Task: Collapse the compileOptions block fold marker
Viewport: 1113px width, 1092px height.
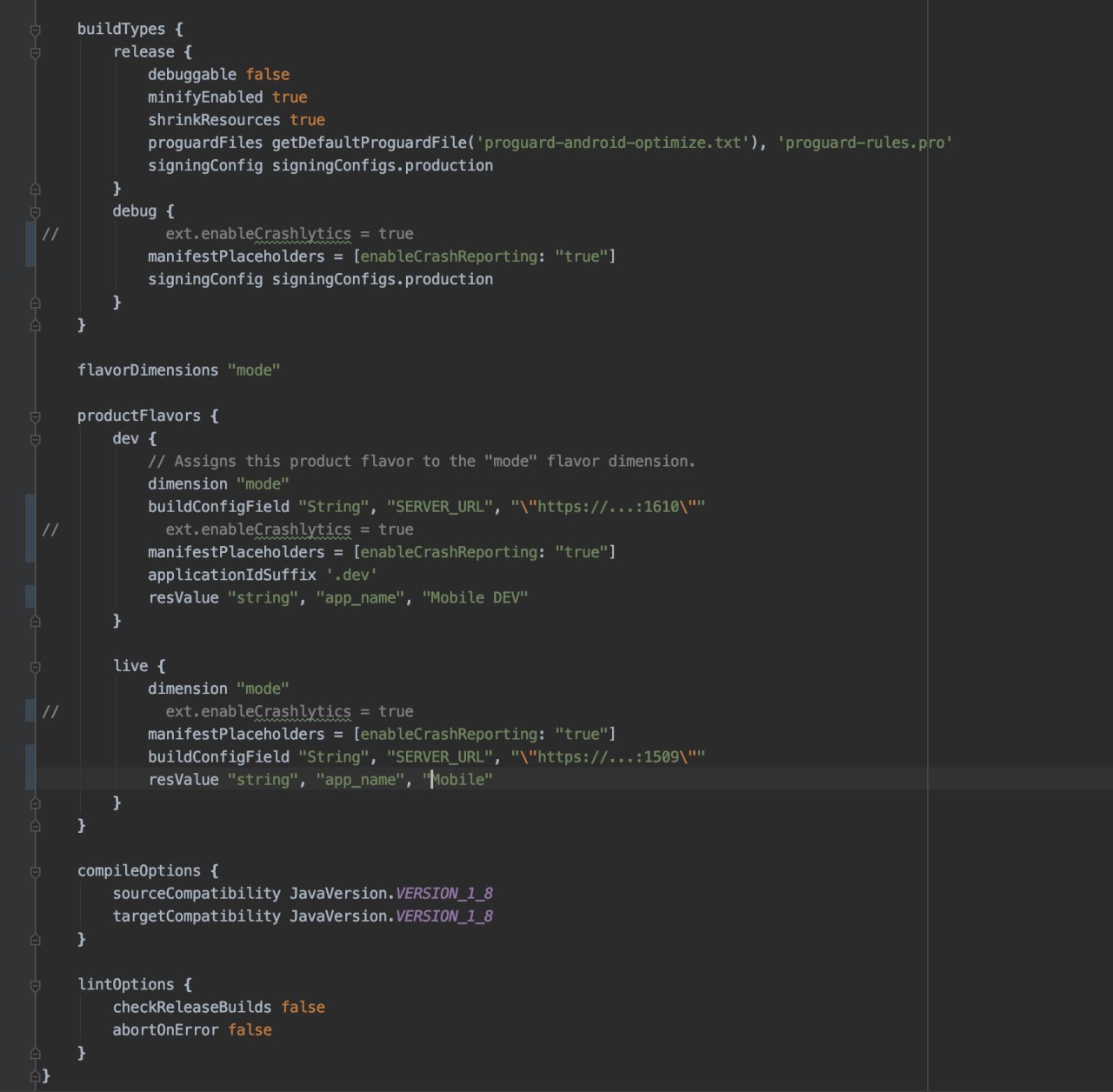Action: pos(36,871)
